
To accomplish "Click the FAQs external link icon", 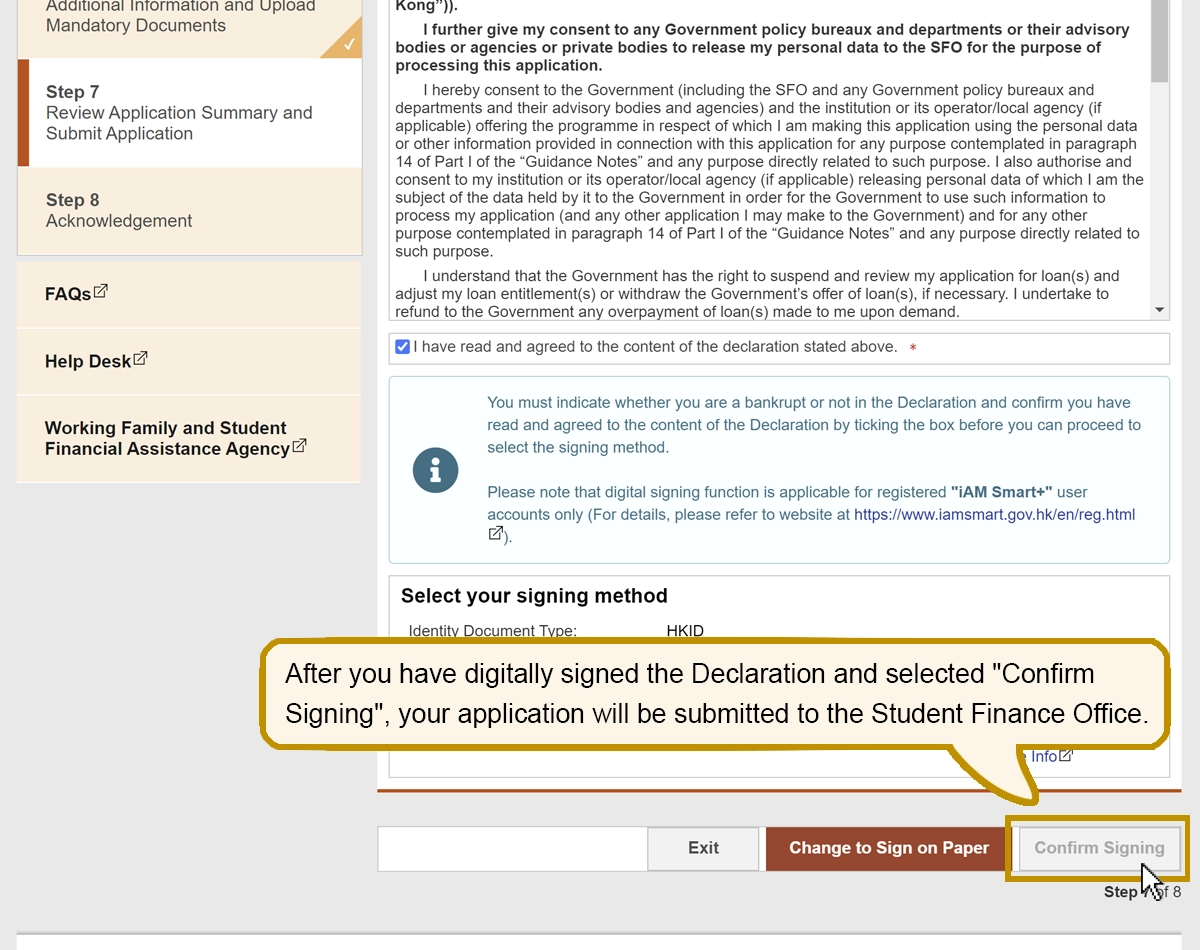I will [x=101, y=292].
